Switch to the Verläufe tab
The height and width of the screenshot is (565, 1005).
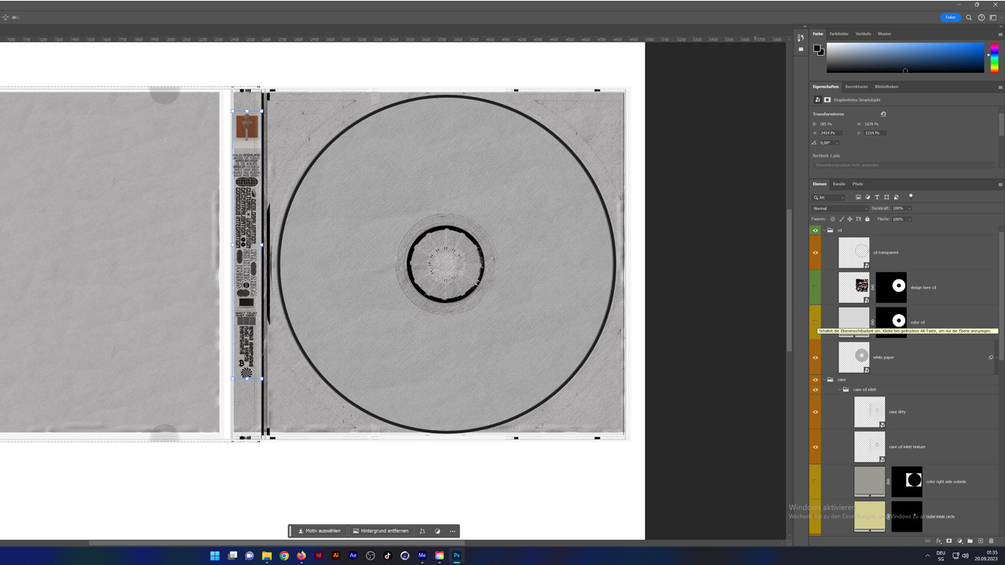(863, 34)
